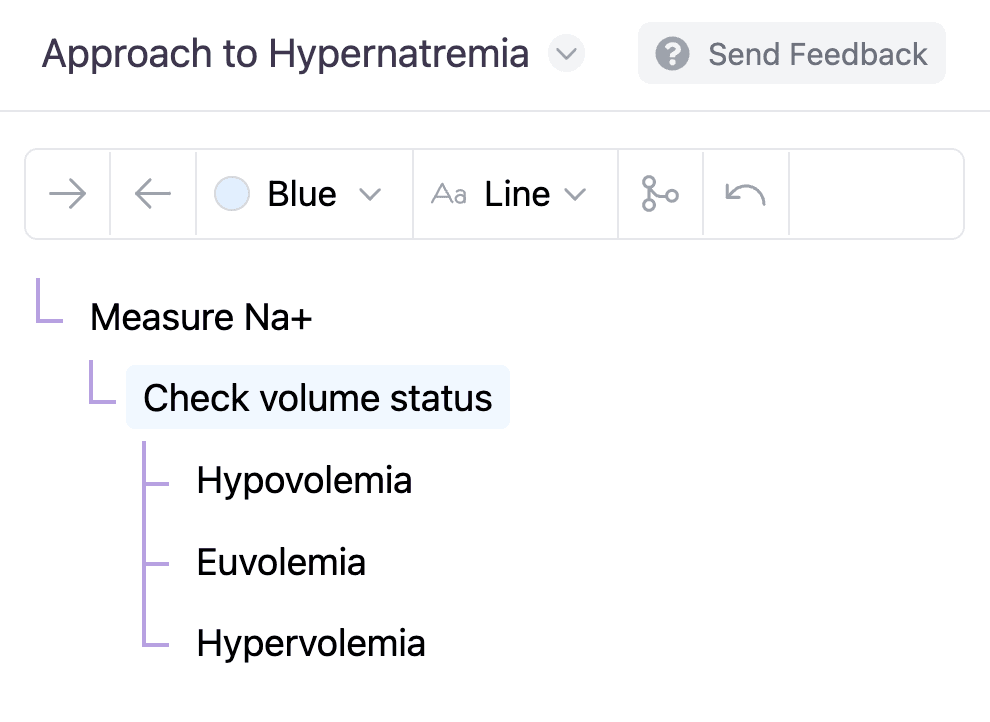Expand the chevron beside the document title

point(566,54)
